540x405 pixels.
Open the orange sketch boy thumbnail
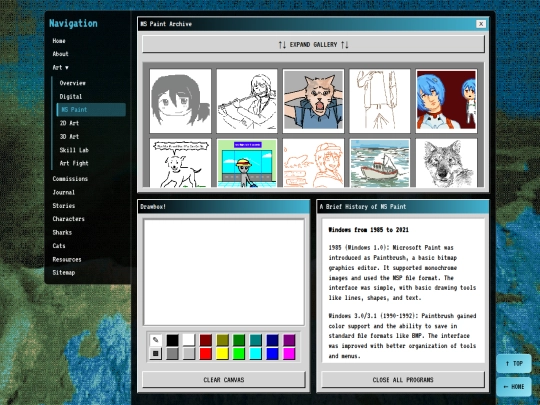pyautogui.click(x=313, y=163)
